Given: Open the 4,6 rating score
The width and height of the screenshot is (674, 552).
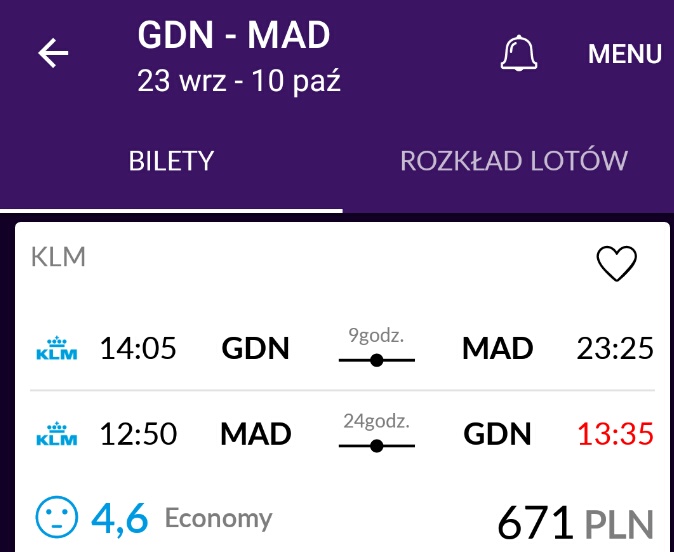Looking at the screenshot, I should pos(120,519).
